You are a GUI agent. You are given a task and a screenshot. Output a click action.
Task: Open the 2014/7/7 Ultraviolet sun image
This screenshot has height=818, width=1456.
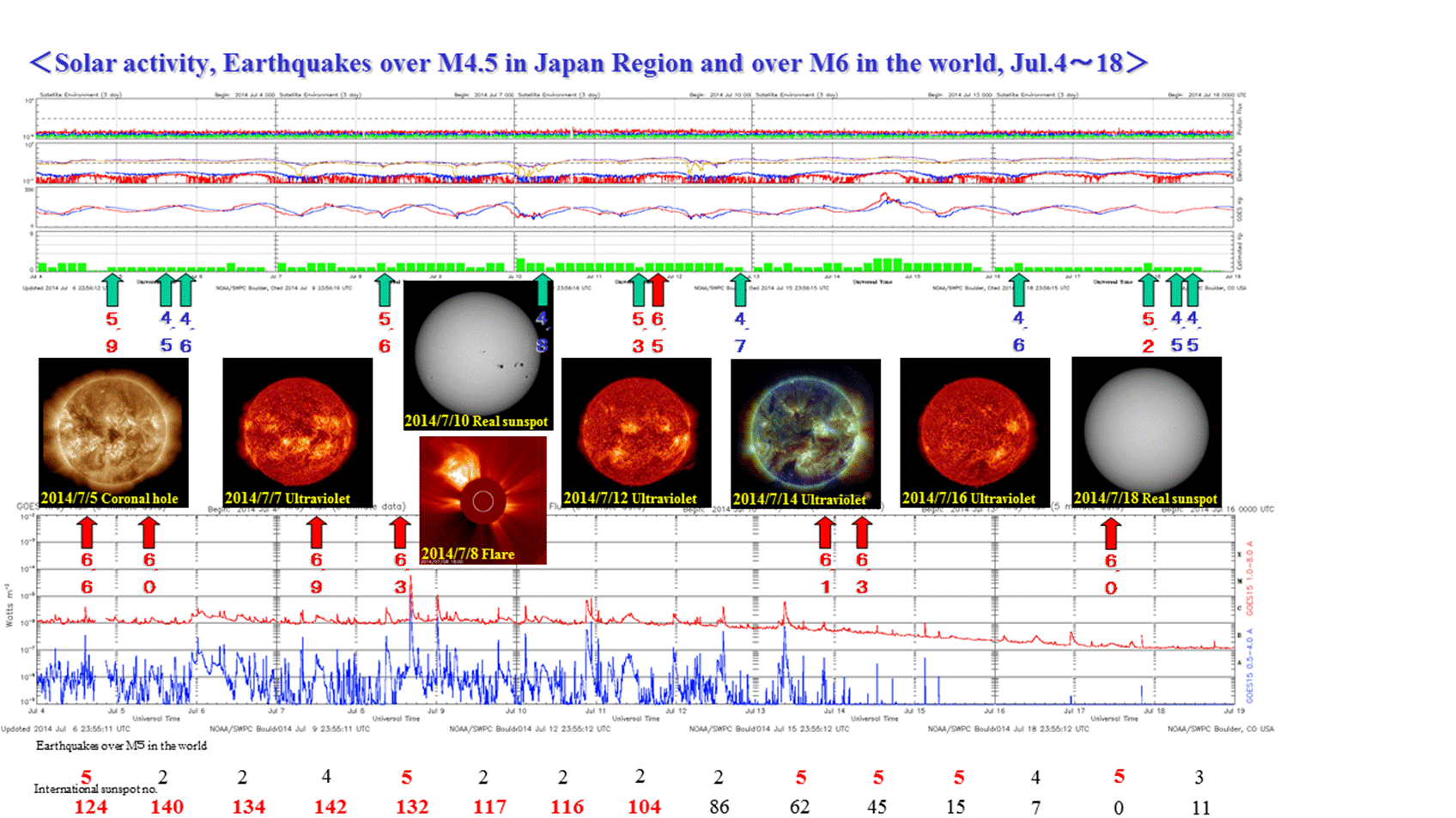(x=297, y=433)
